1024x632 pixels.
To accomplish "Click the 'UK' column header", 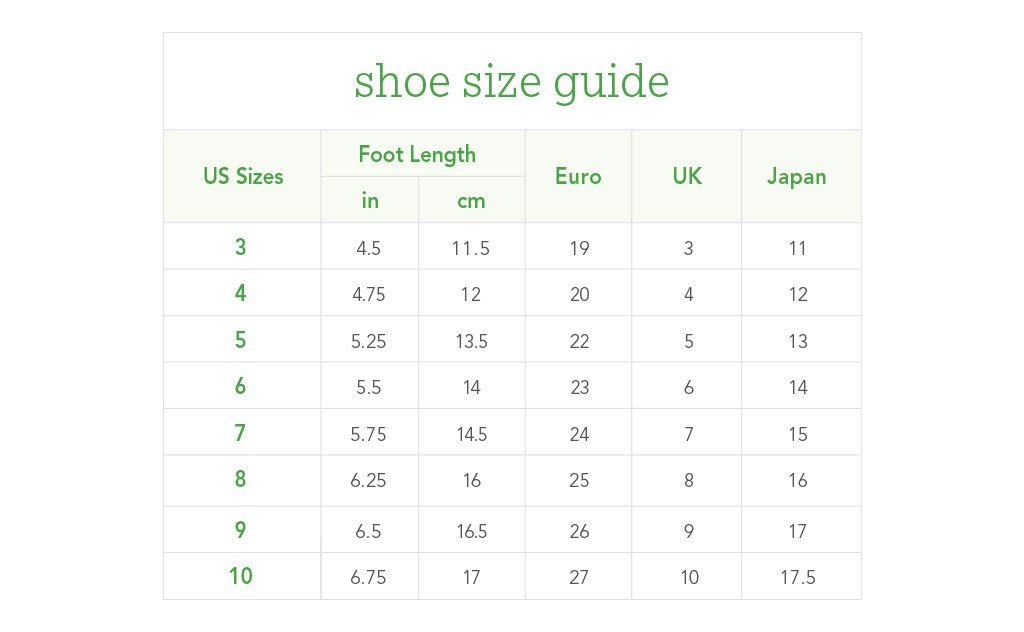I will tap(687, 176).
